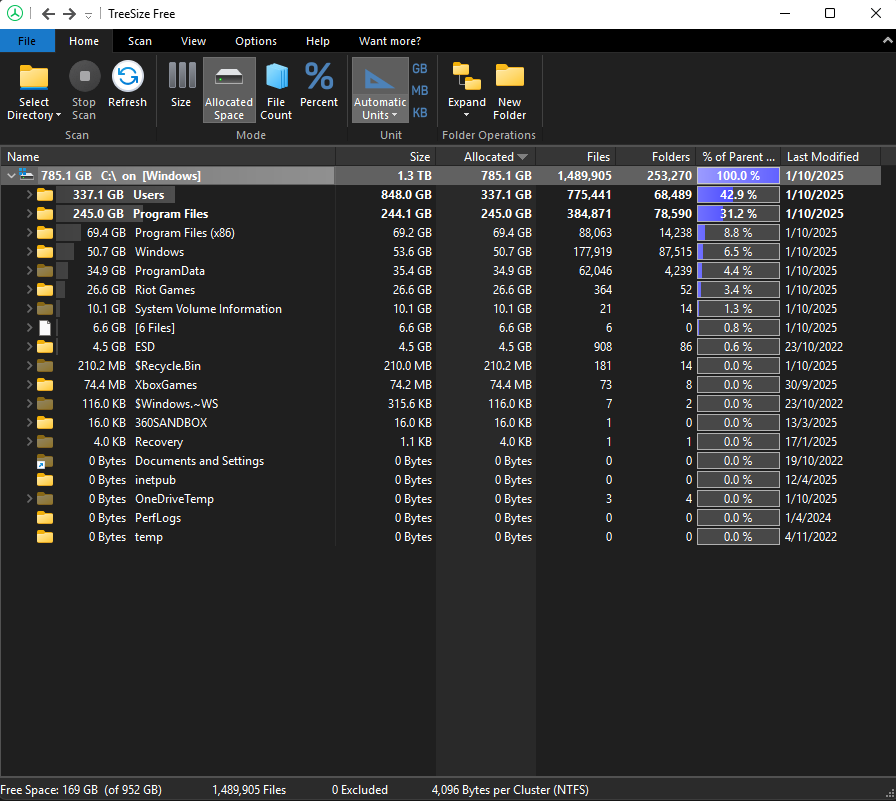Sort by % of Parent column
This screenshot has width=896, height=801.
point(738,157)
